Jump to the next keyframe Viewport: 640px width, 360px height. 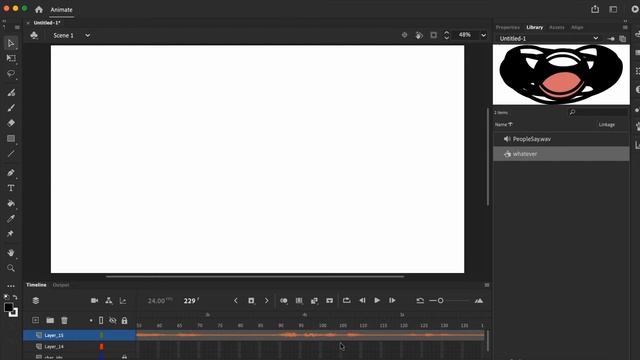click(267, 301)
